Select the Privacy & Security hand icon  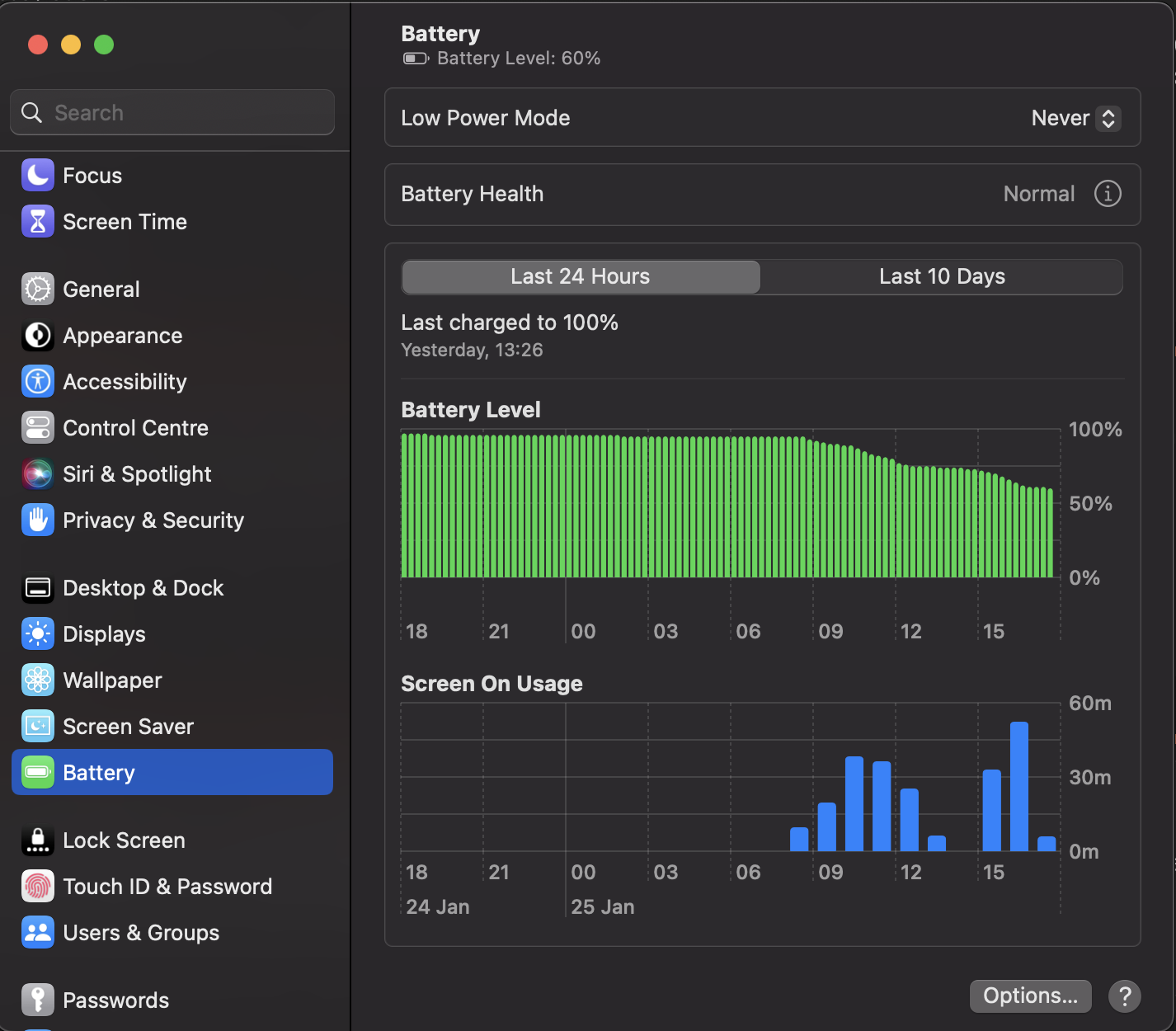(x=38, y=520)
